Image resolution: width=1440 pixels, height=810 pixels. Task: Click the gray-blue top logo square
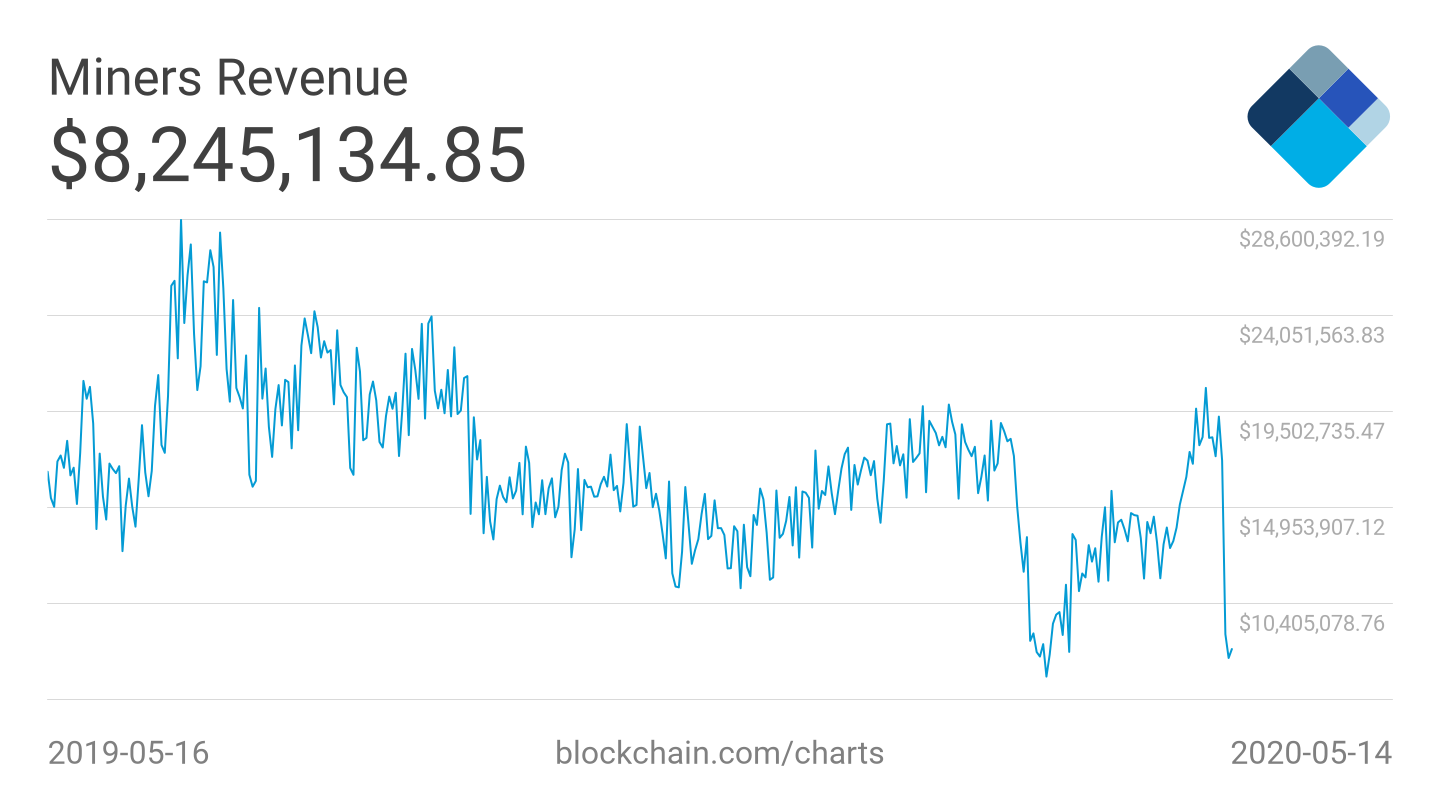coord(1320,72)
